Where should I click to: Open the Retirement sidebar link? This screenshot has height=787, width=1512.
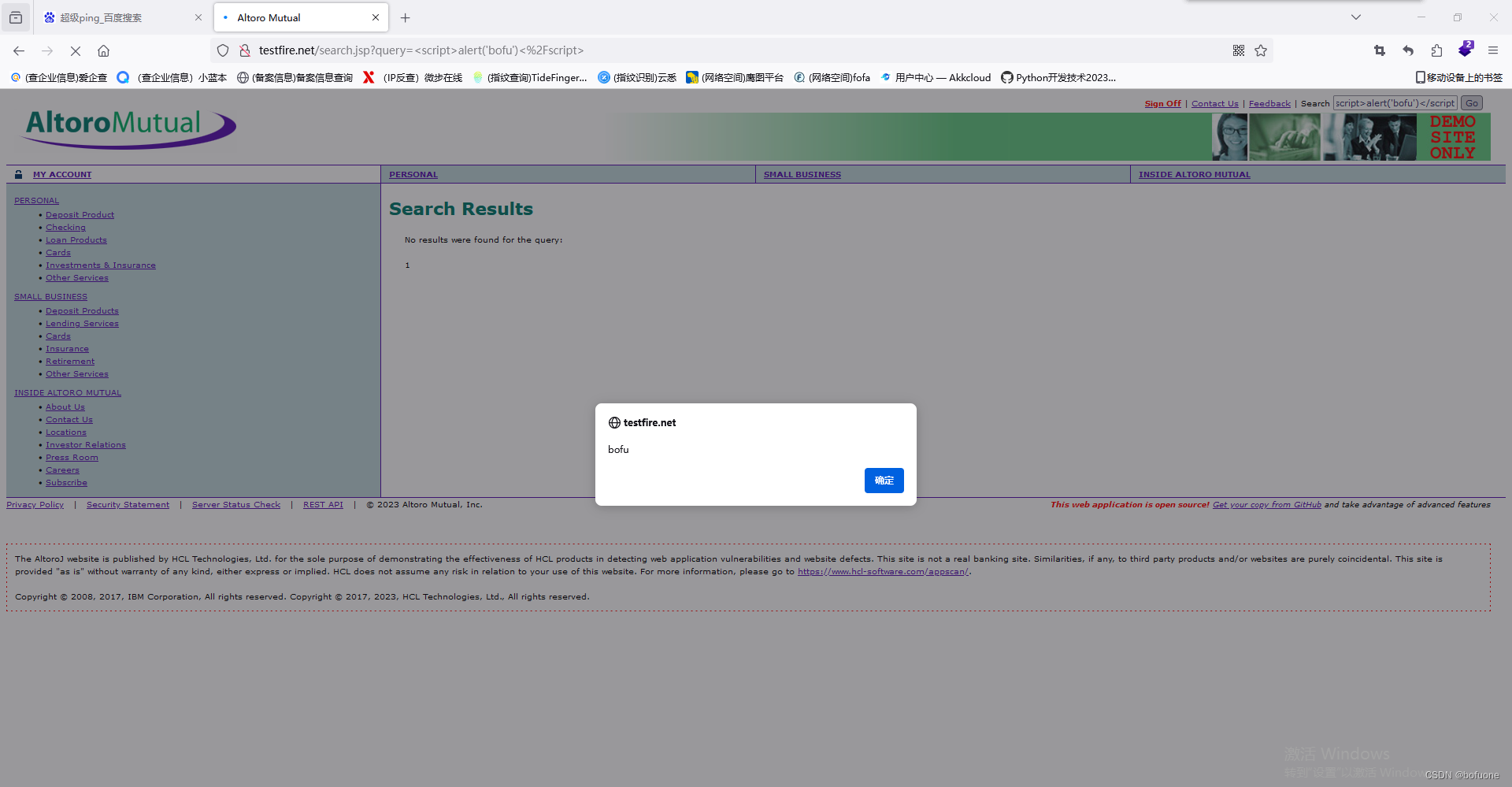click(69, 362)
